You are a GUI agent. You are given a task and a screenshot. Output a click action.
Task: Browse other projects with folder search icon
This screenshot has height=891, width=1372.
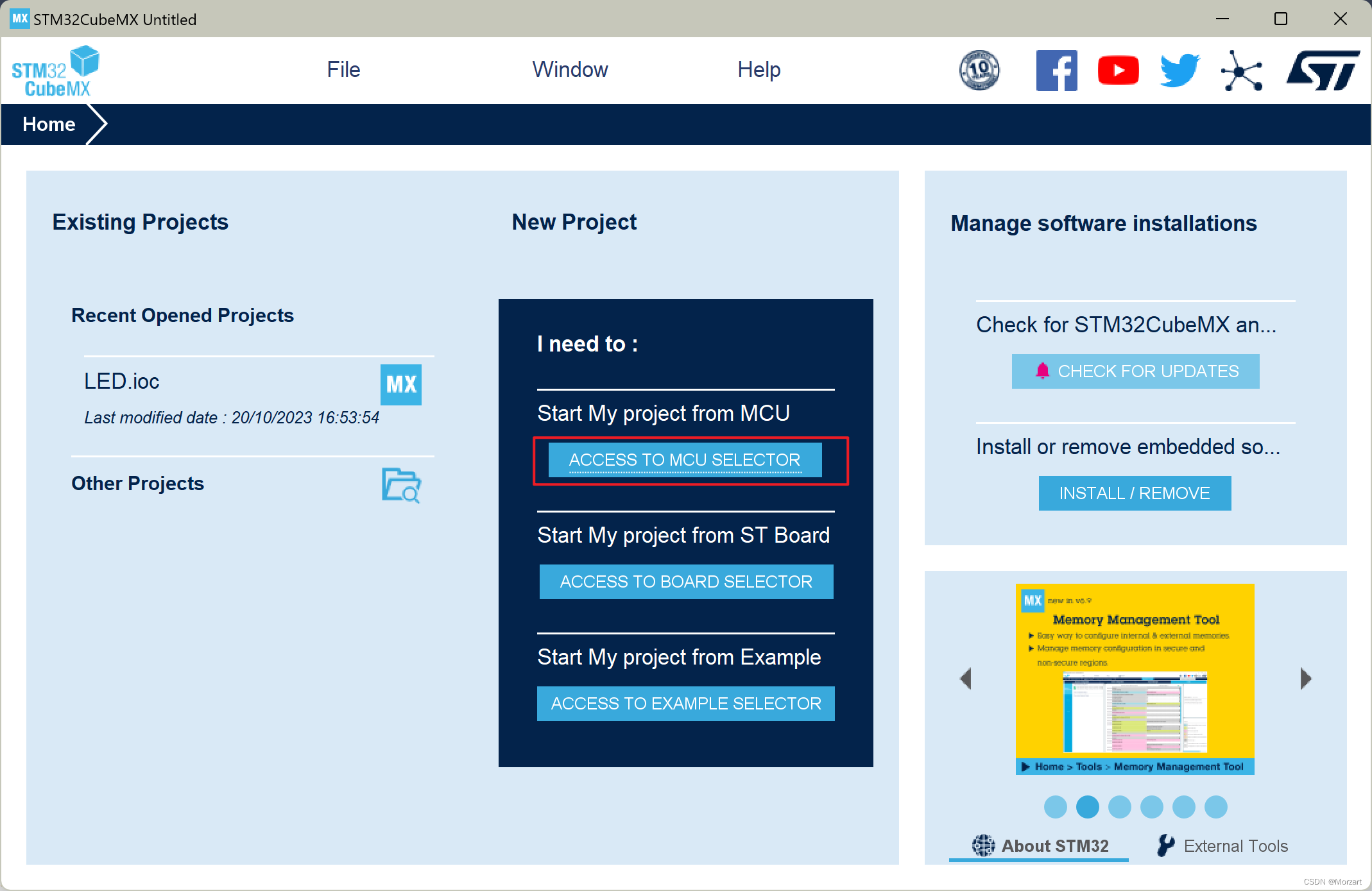click(401, 486)
